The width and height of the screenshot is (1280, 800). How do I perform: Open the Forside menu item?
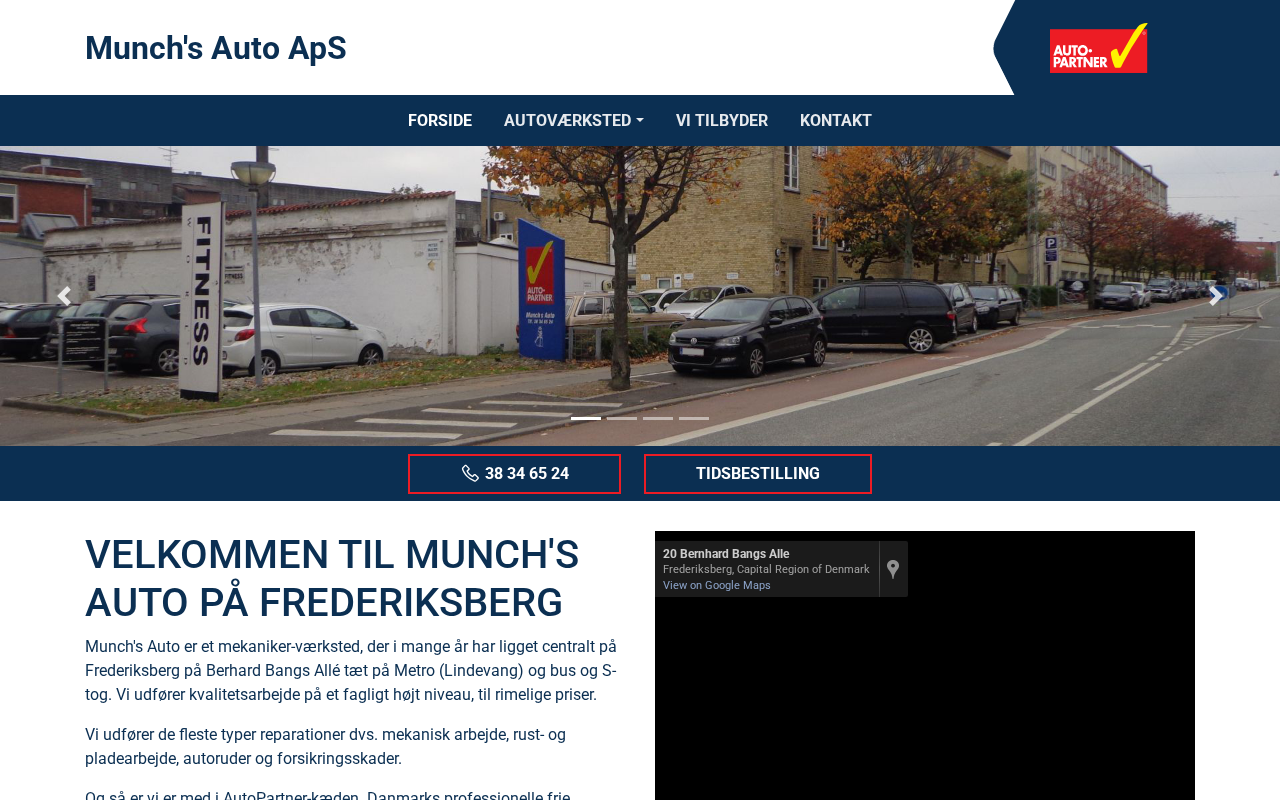click(x=440, y=121)
